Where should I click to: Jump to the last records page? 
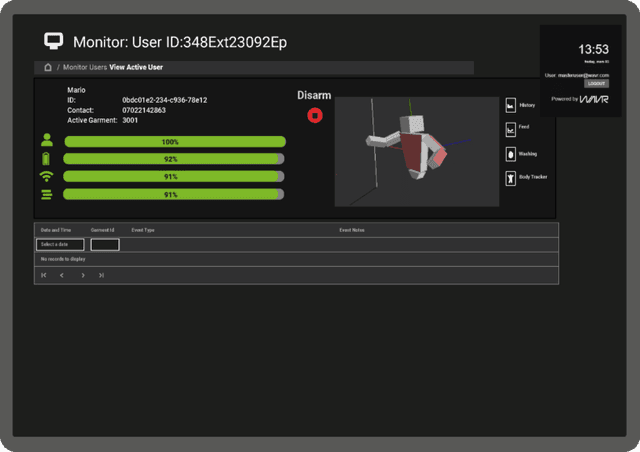point(101,275)
